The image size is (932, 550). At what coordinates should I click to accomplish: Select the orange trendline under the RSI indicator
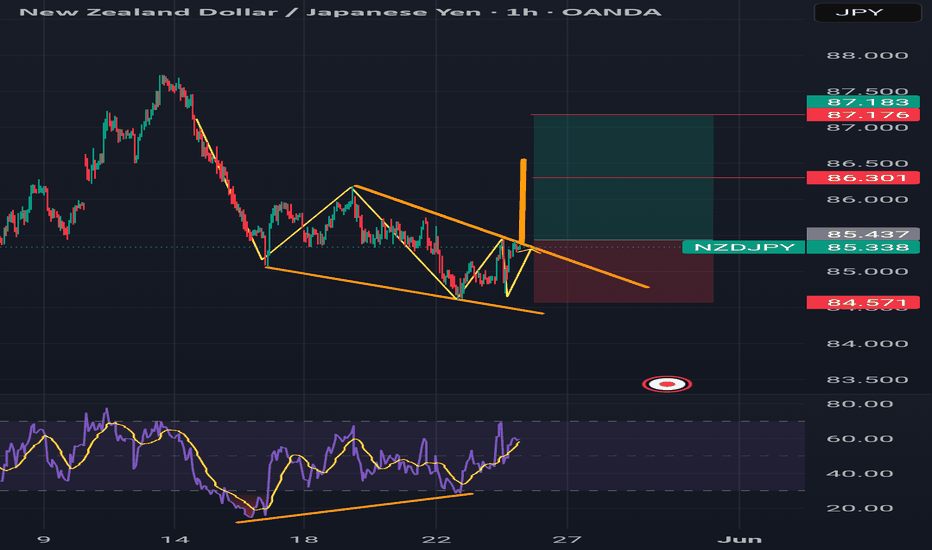coord(354,508)
